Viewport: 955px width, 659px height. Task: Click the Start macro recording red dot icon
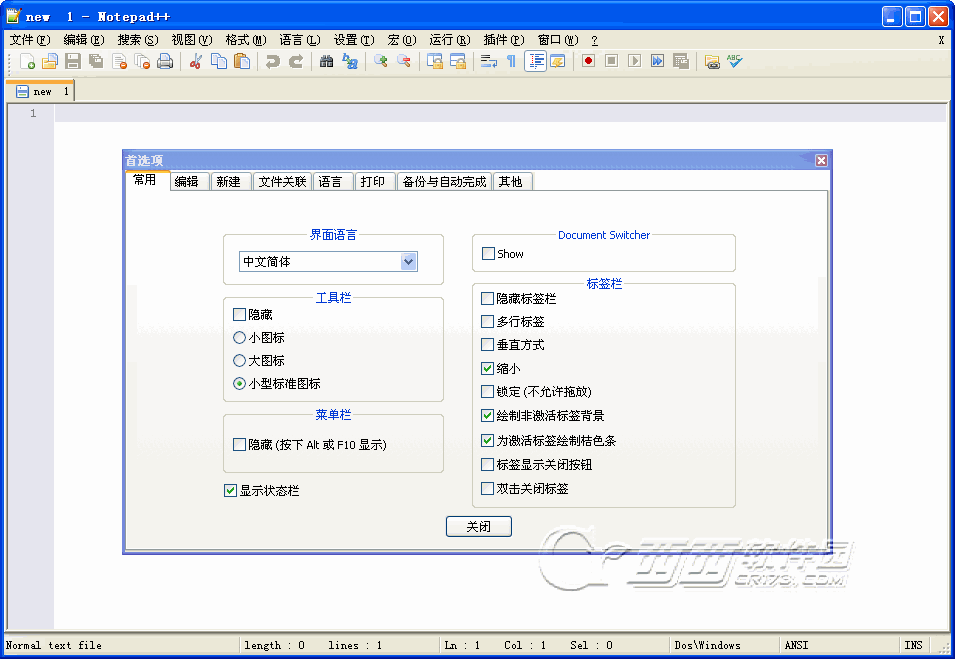(x=588, y=61)
